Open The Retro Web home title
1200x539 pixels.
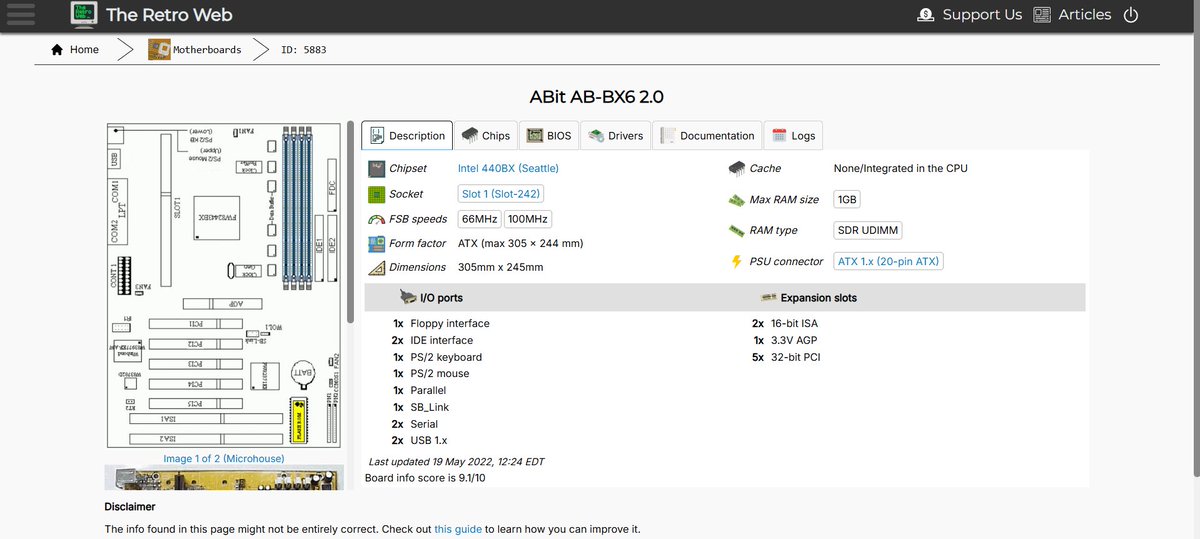(169, 14)
